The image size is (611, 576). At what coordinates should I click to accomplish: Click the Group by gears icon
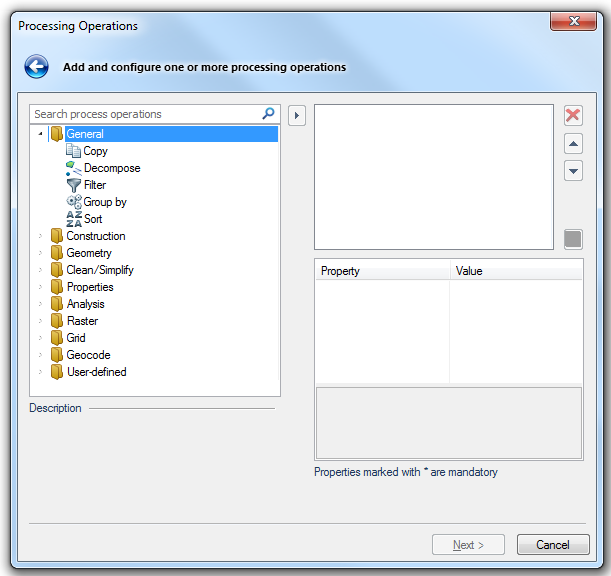pyautogui.click(x=74, y=201)
